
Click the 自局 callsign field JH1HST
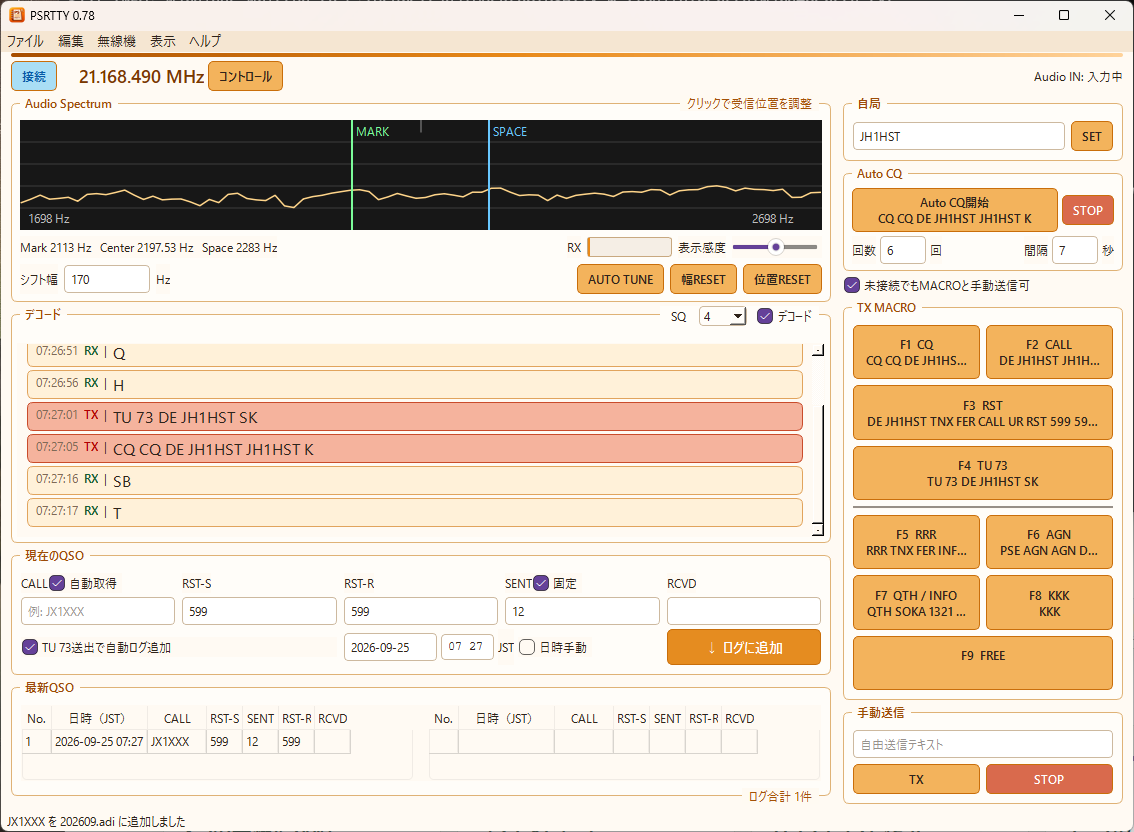point(958,136)
